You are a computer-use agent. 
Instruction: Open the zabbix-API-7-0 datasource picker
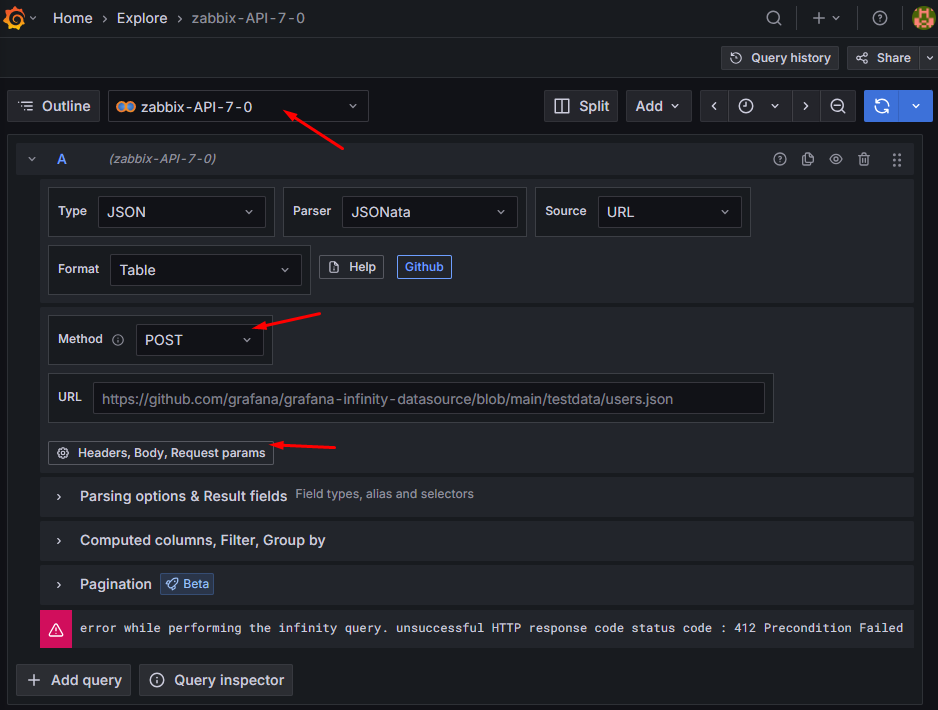click(238, 106)
